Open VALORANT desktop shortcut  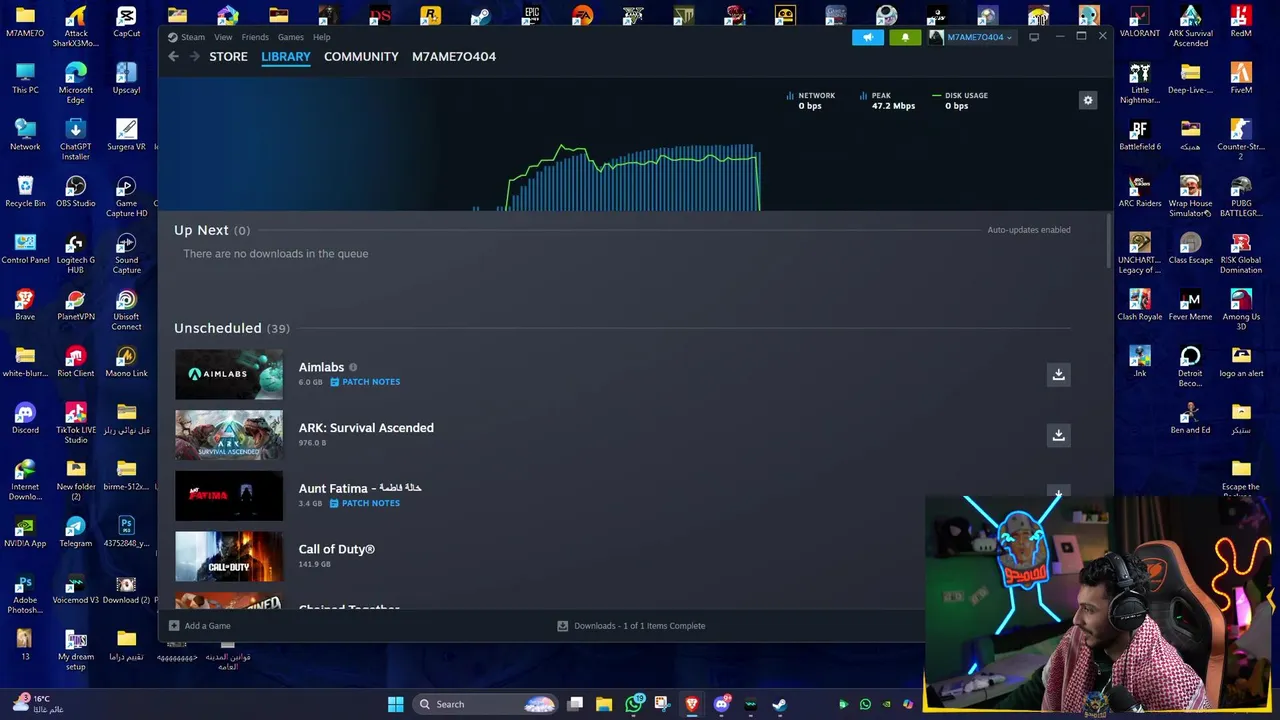click(x=1140, y=21)
